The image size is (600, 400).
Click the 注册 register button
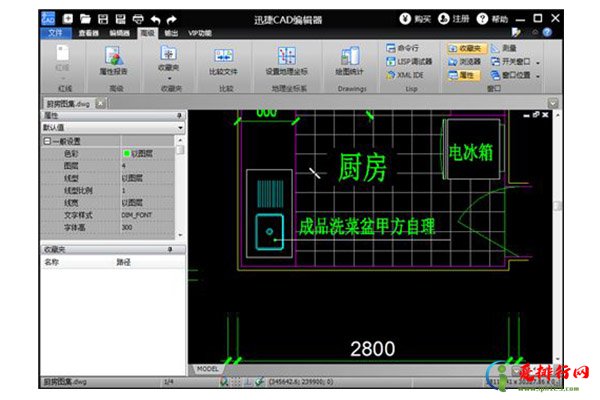pos(454,18)
